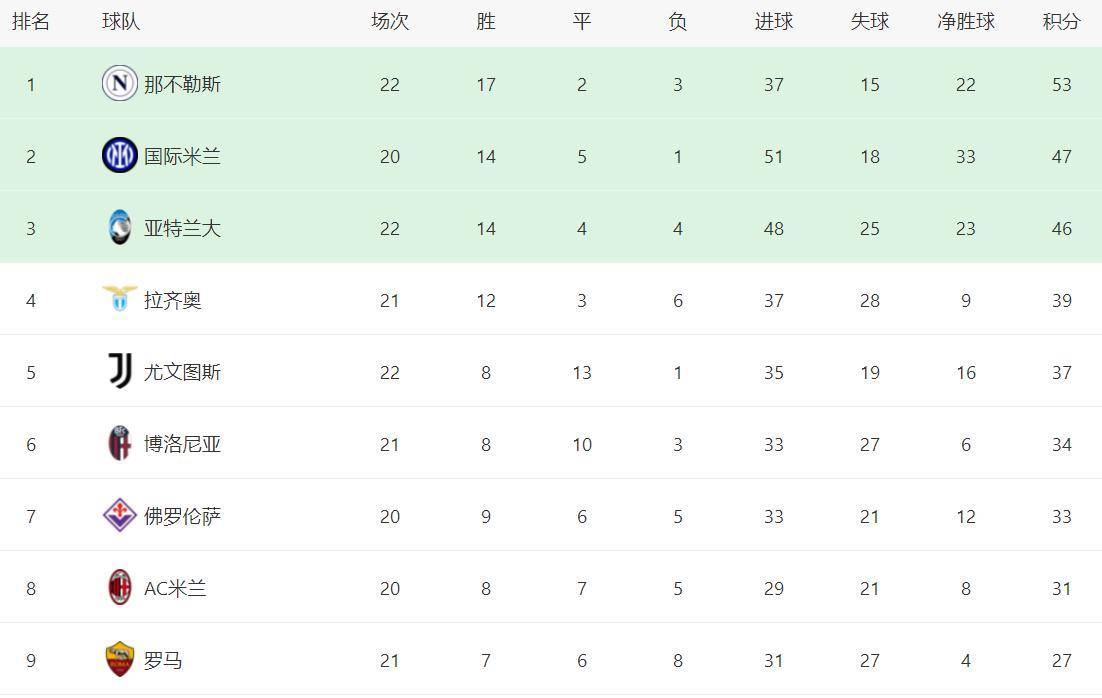Sort table by 积分 column header
1102x698 pixels.
(1061, 22)
